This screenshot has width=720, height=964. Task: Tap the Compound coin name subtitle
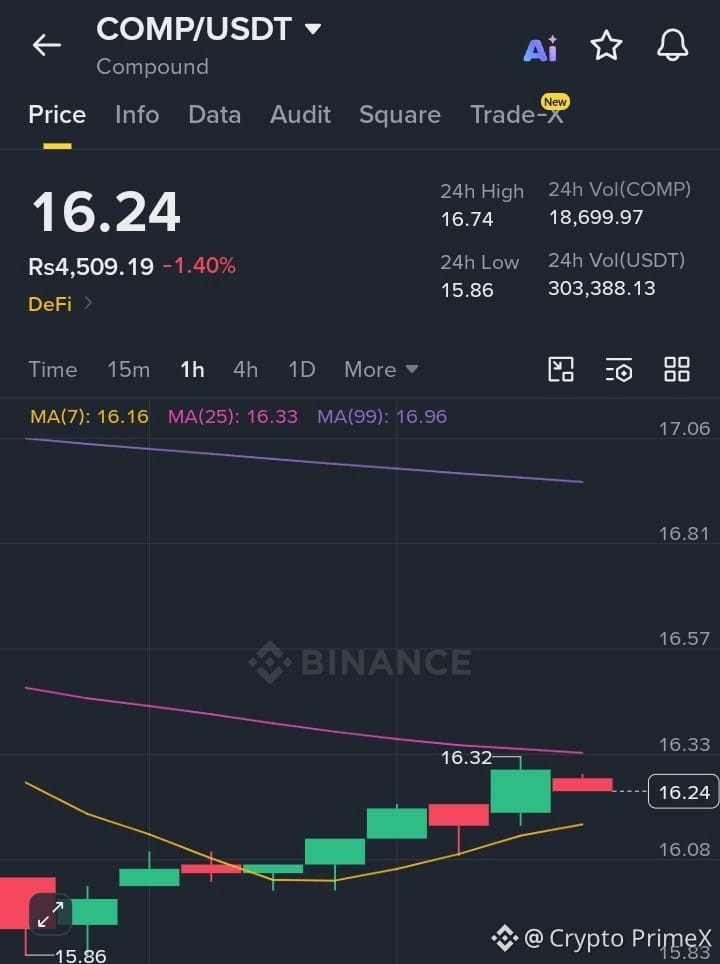point(152,66)
